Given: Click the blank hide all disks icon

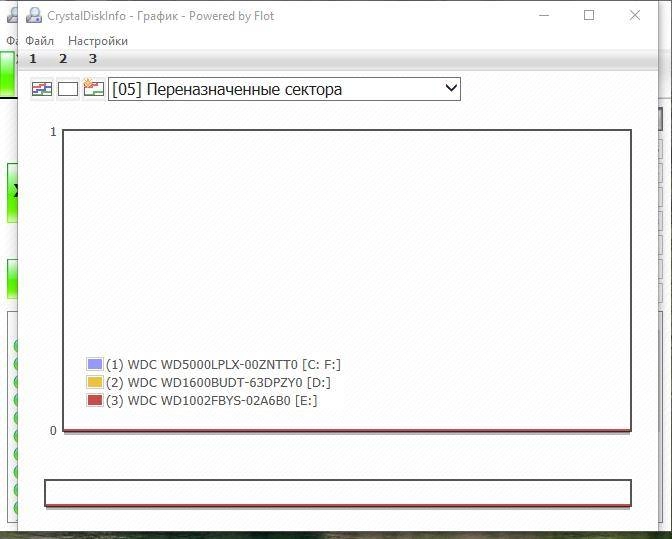Looking at the screenshot, I should (68, 89).
